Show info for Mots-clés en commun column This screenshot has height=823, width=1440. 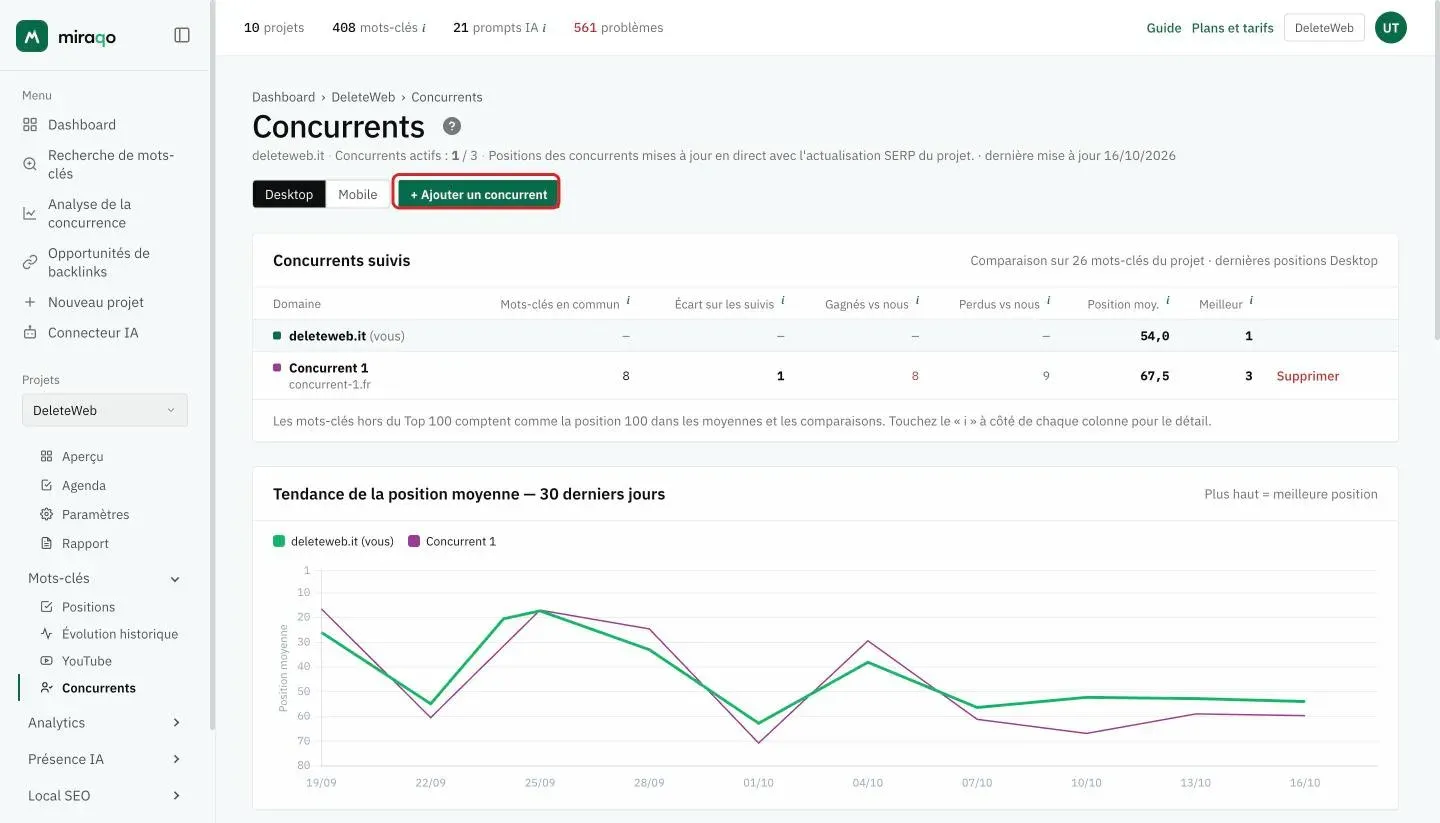628,301
